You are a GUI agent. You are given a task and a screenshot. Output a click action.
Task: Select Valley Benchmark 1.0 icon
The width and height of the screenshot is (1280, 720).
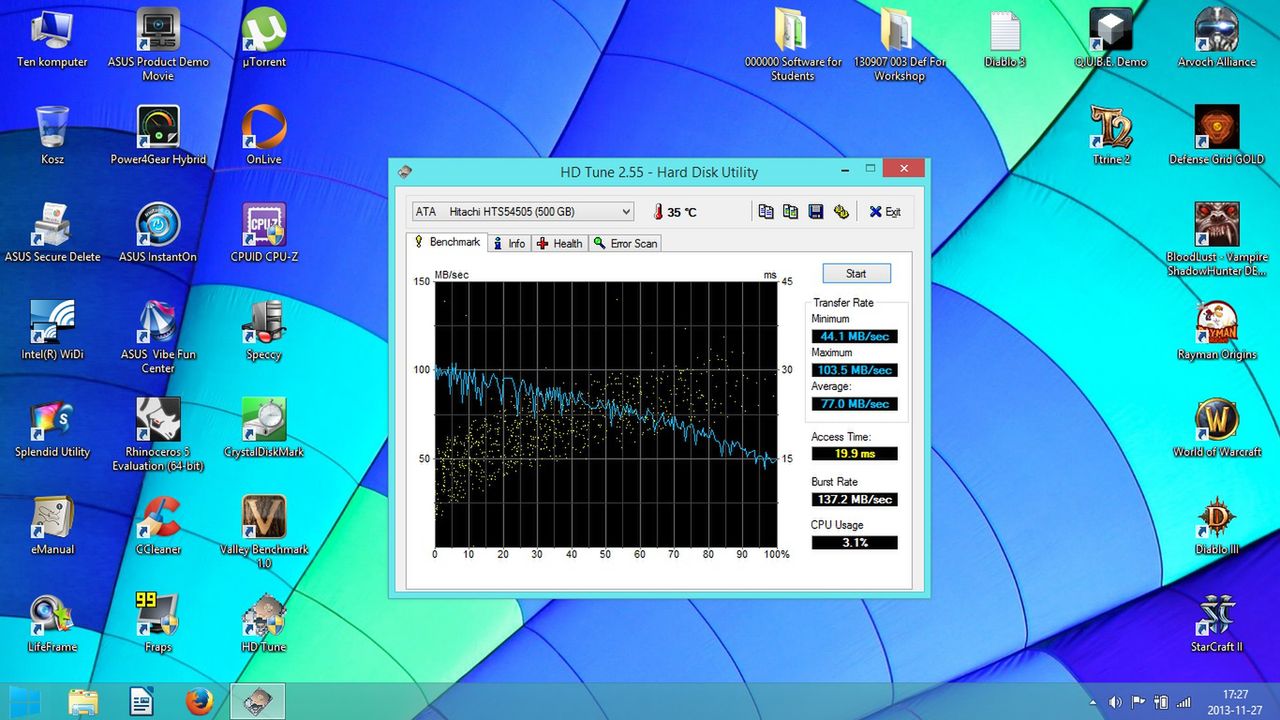point(264,531)
